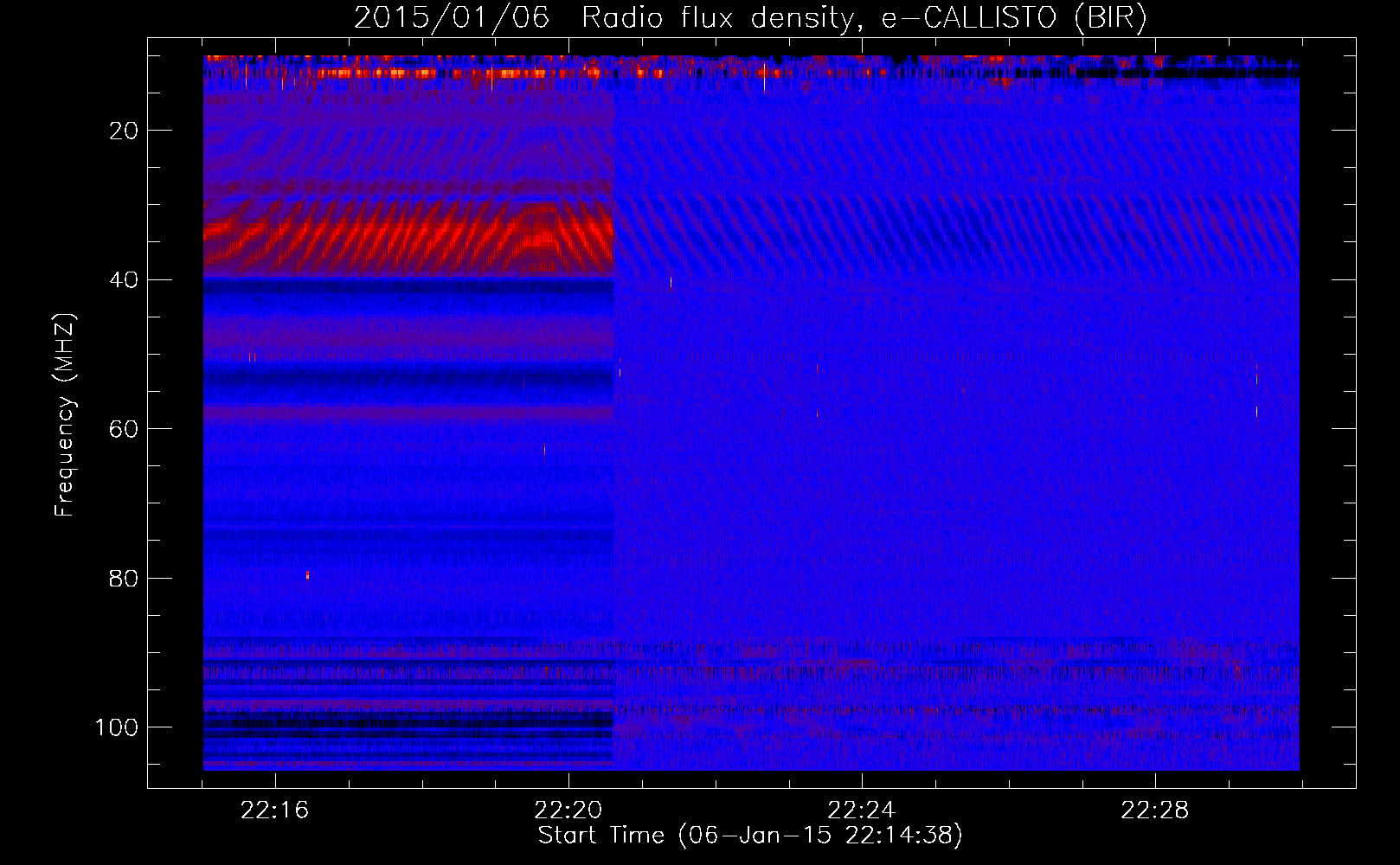Click the '20' frequency tick label
The image size is (1400, 865).
pos(125,131)
